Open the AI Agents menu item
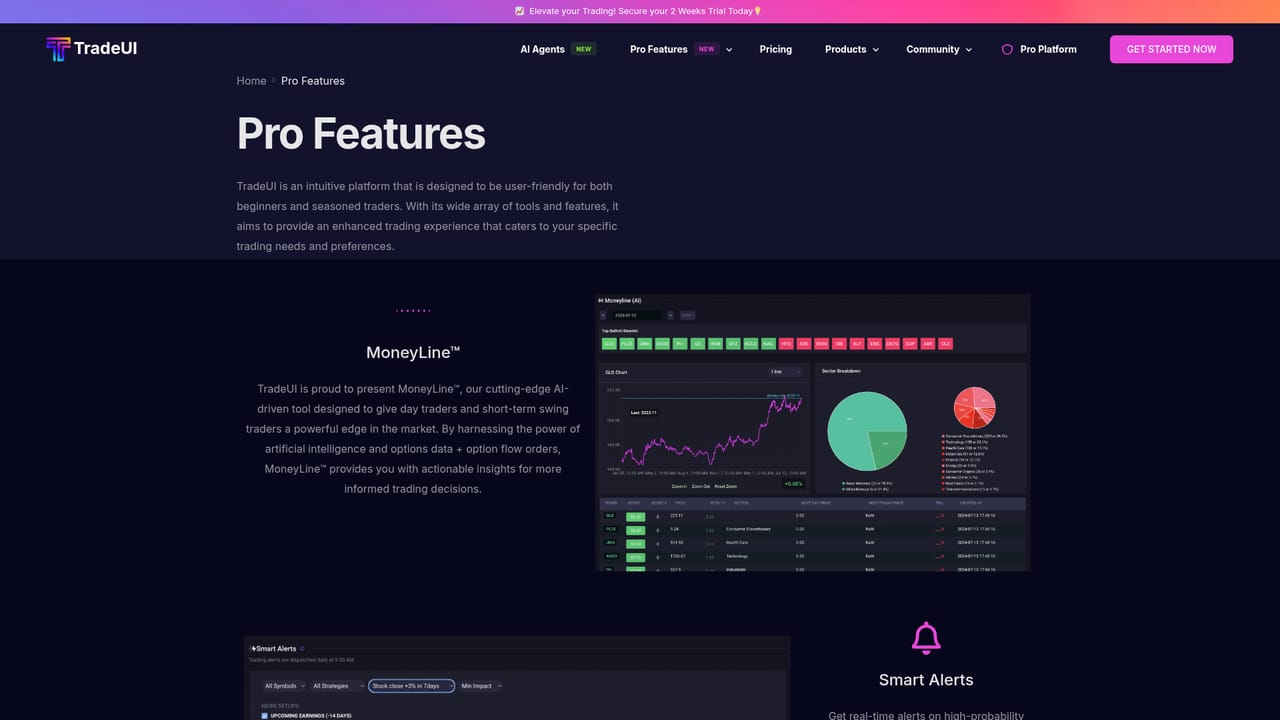The height and width of the screenshot is (720, 1280). tap(542, 49)
